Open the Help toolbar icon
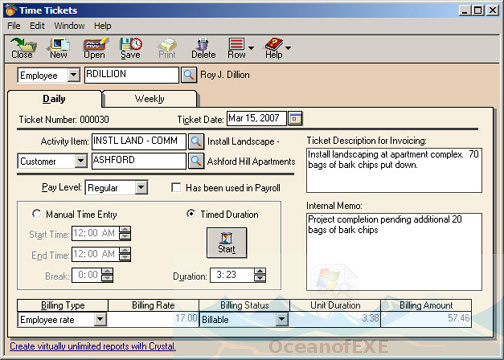Viewport: 504px width, 360px height. point(274,48)
